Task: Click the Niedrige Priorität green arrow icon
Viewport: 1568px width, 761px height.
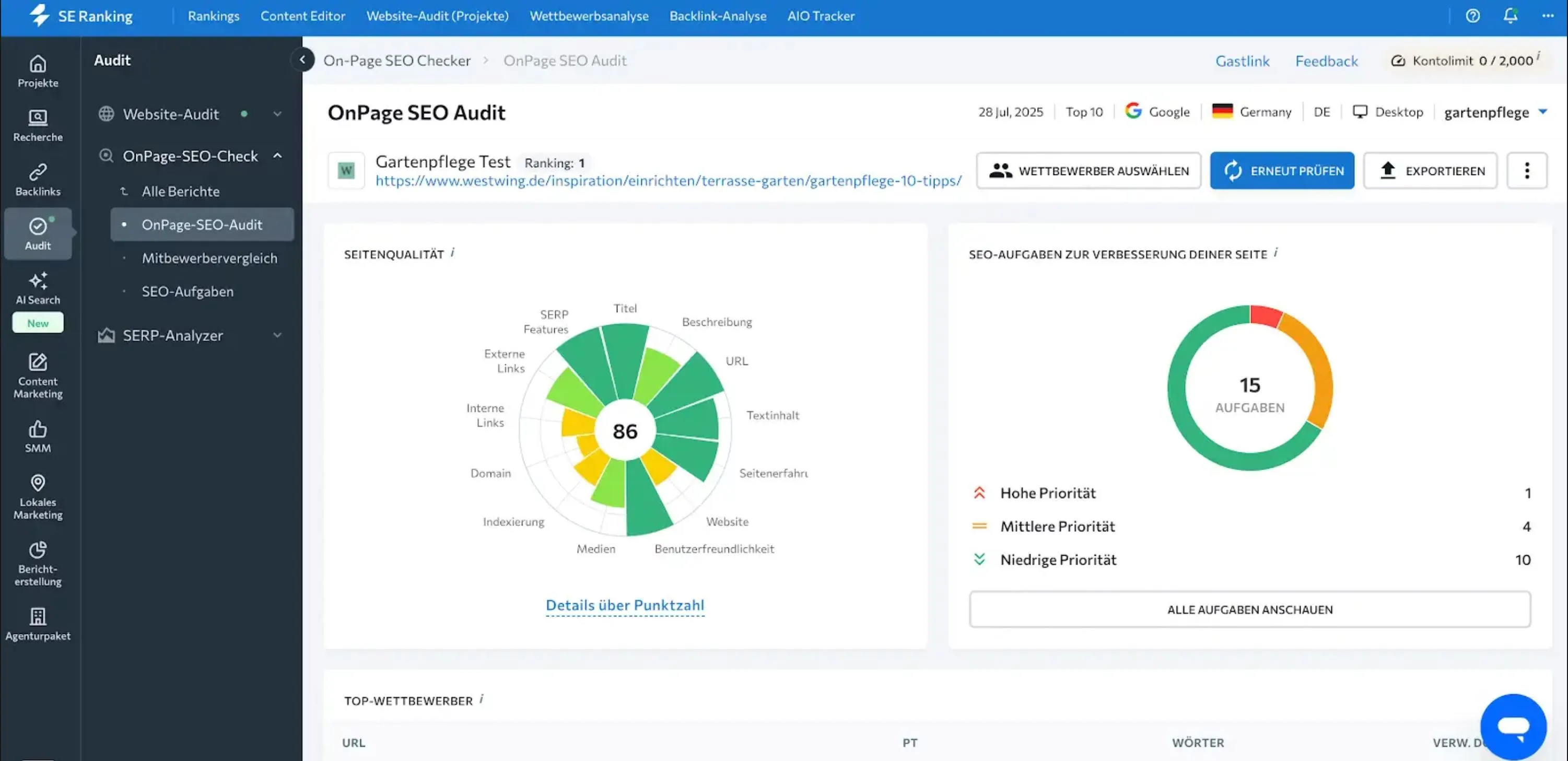Action: (979, 559)
